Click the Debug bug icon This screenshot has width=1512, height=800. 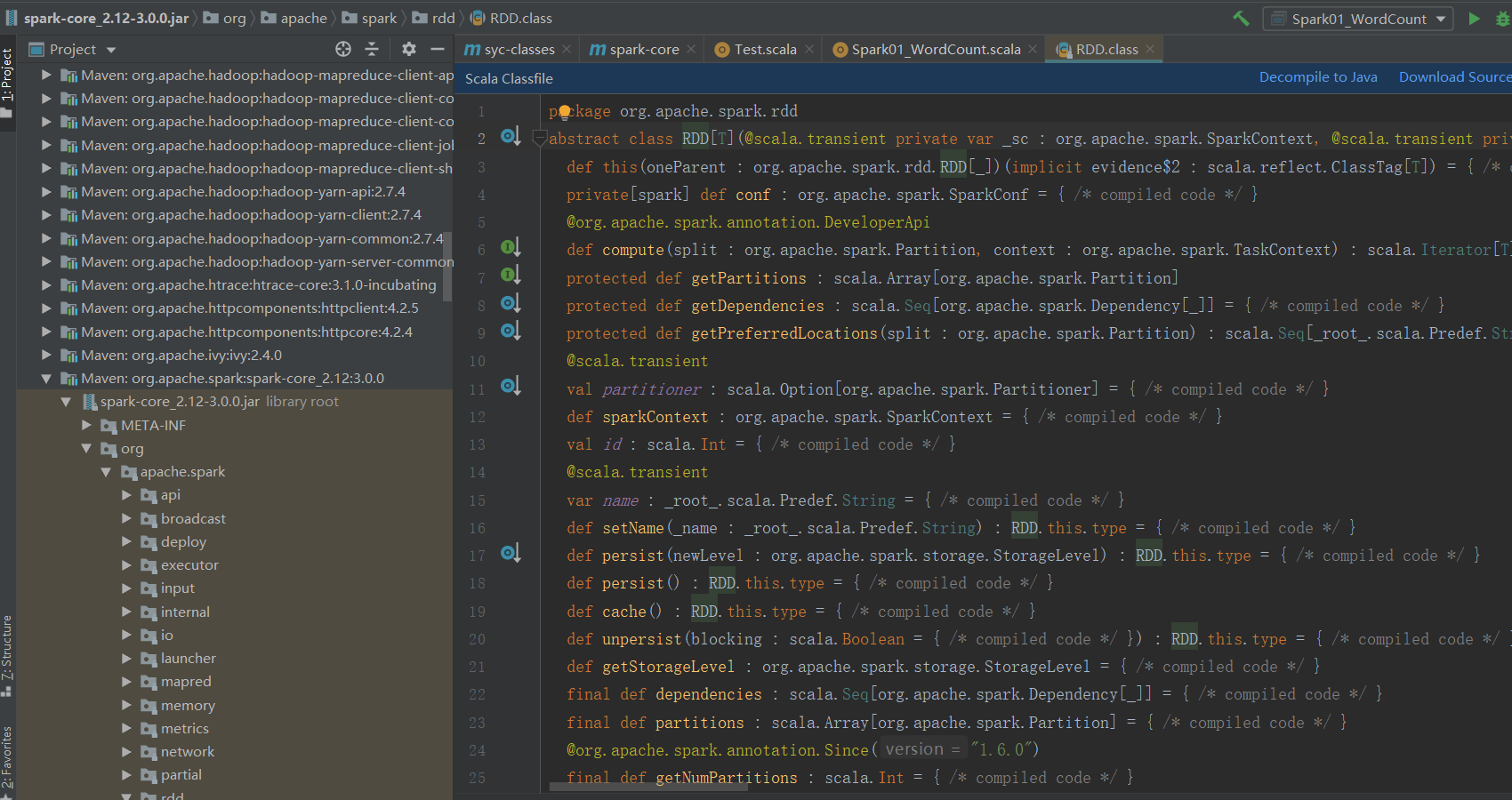pyautogui.click(x=1503, y=18)
